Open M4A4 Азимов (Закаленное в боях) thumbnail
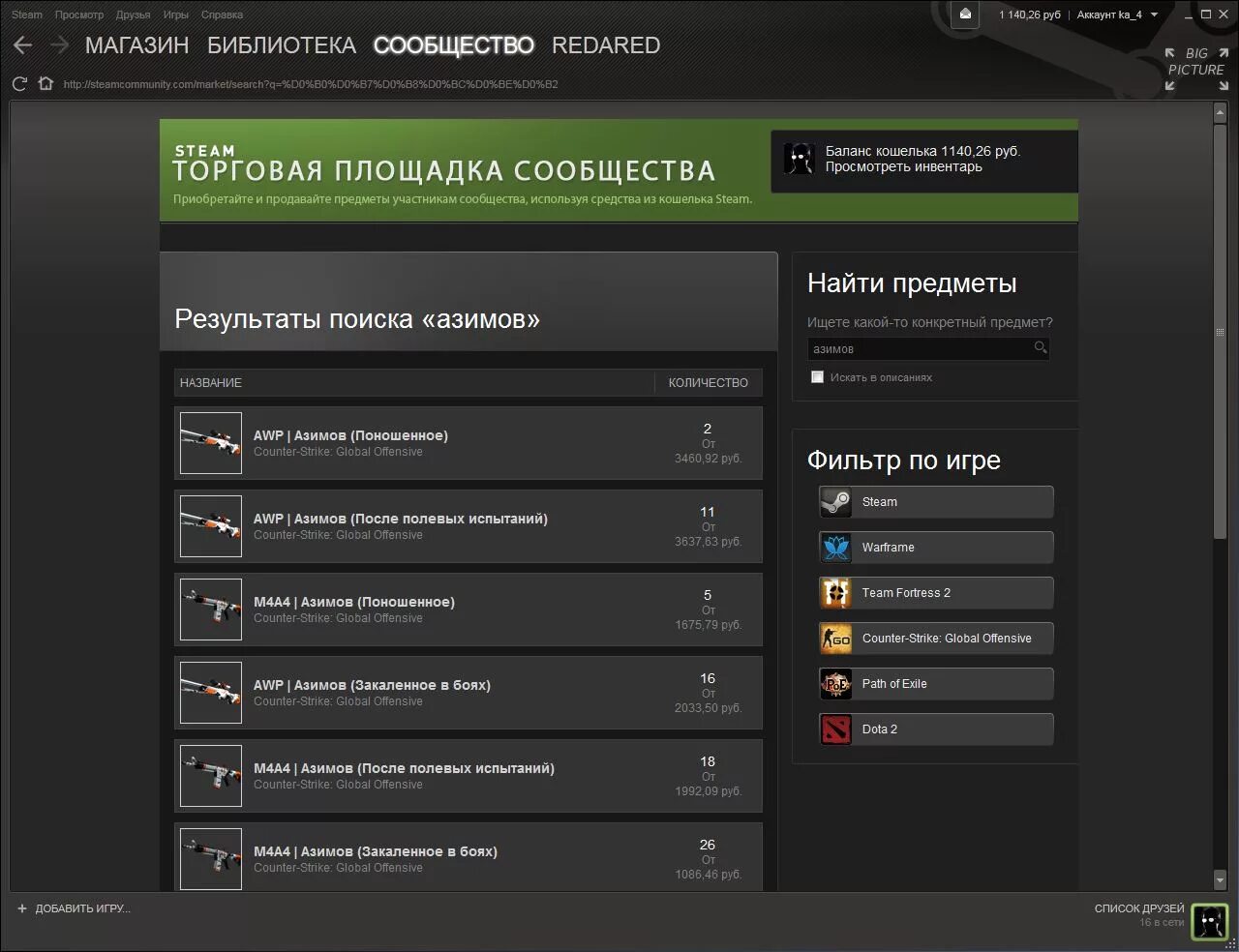This screenshot has height=952, width=1239. 211,859
